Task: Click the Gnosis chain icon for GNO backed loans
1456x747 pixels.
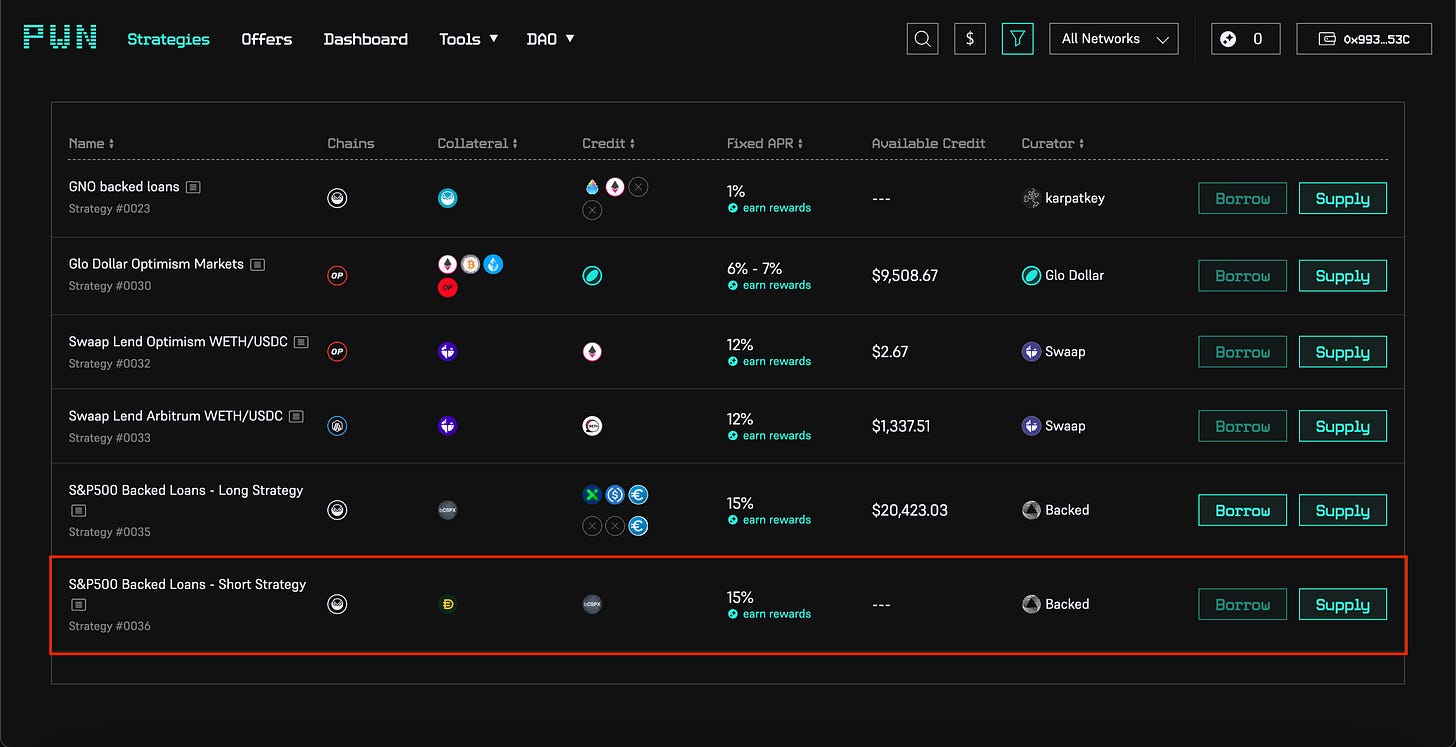Action: click(337, 198)
